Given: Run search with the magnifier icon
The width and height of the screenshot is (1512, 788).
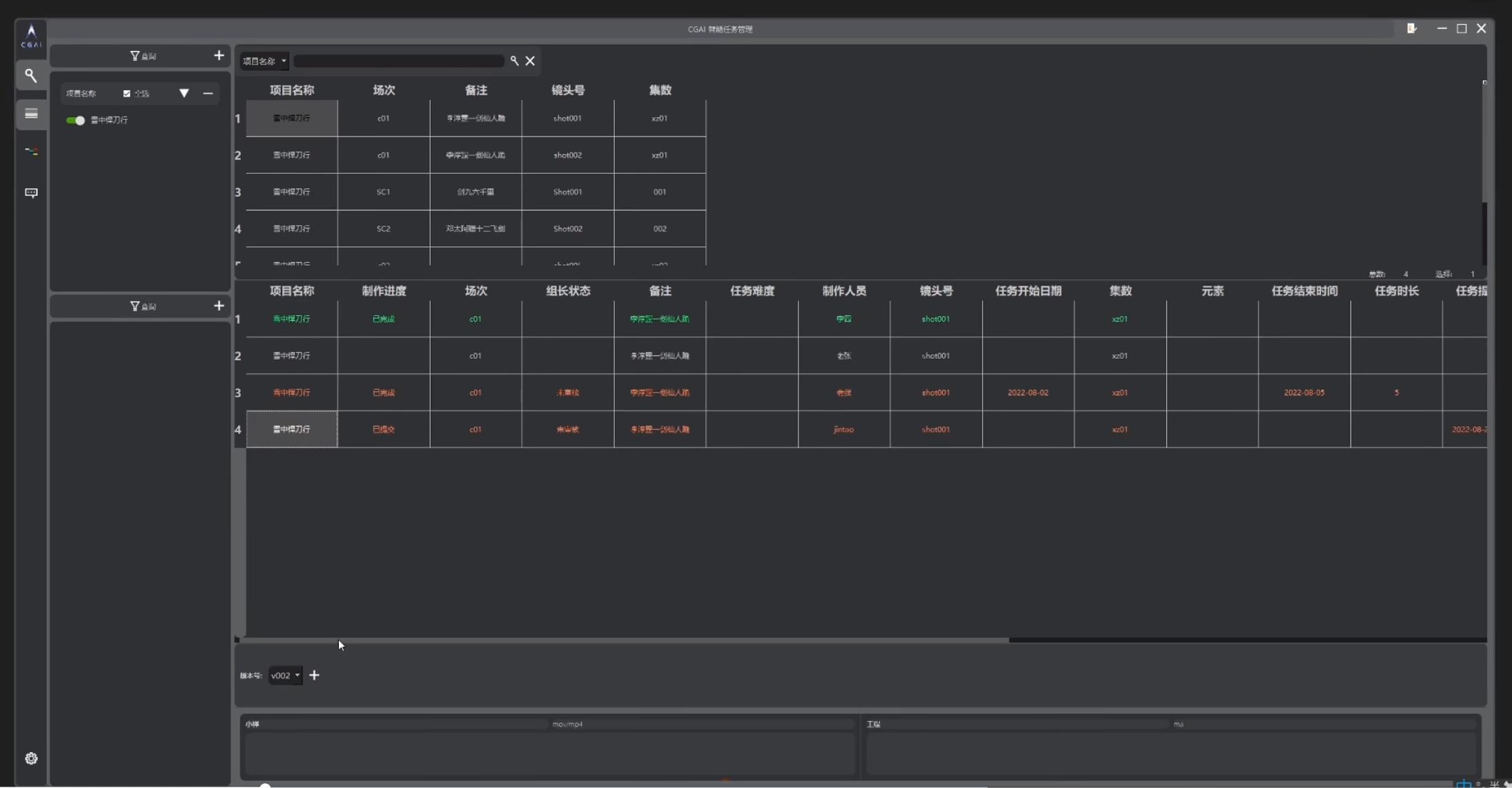Looking at the screenshot, I should coord(514,61).
